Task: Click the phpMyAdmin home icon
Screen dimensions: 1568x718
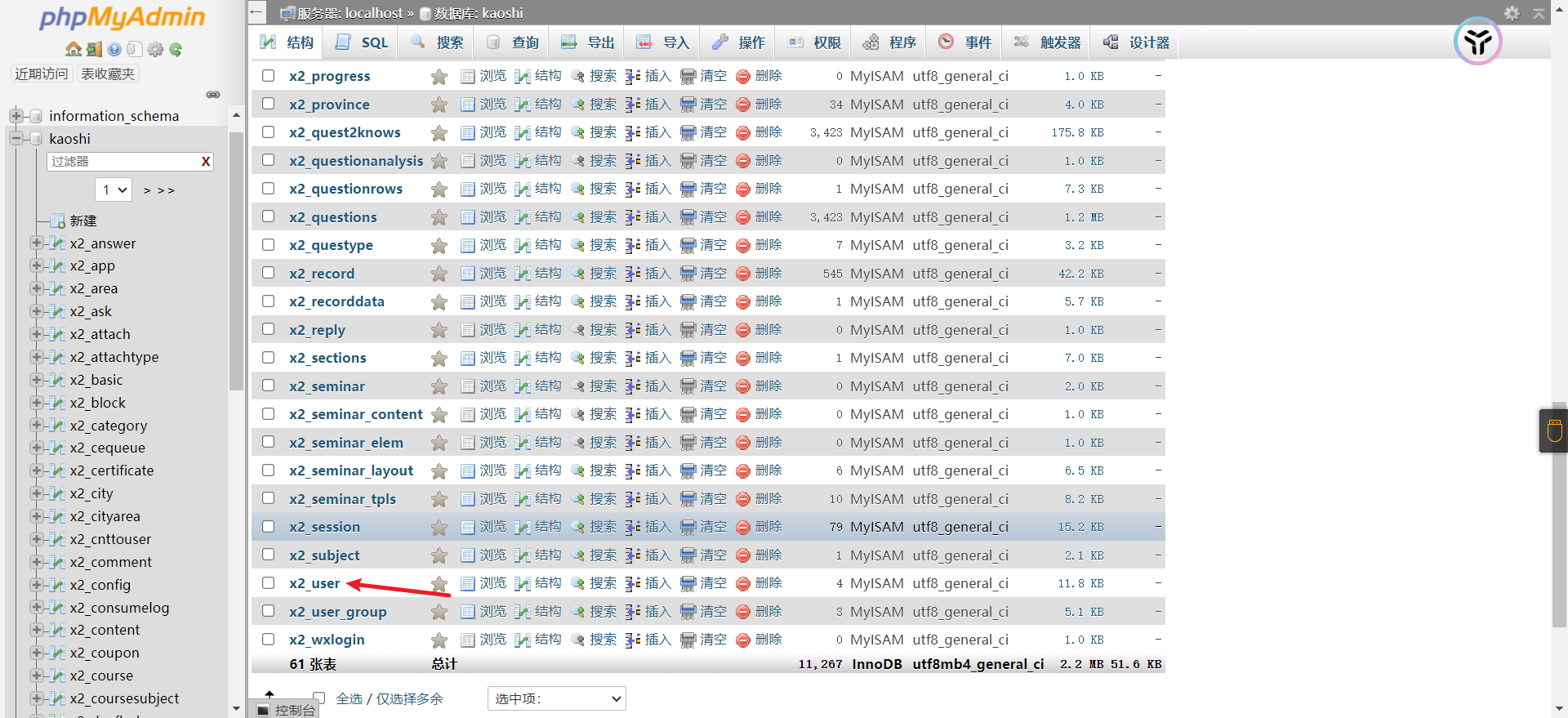Action: [73, 49]
